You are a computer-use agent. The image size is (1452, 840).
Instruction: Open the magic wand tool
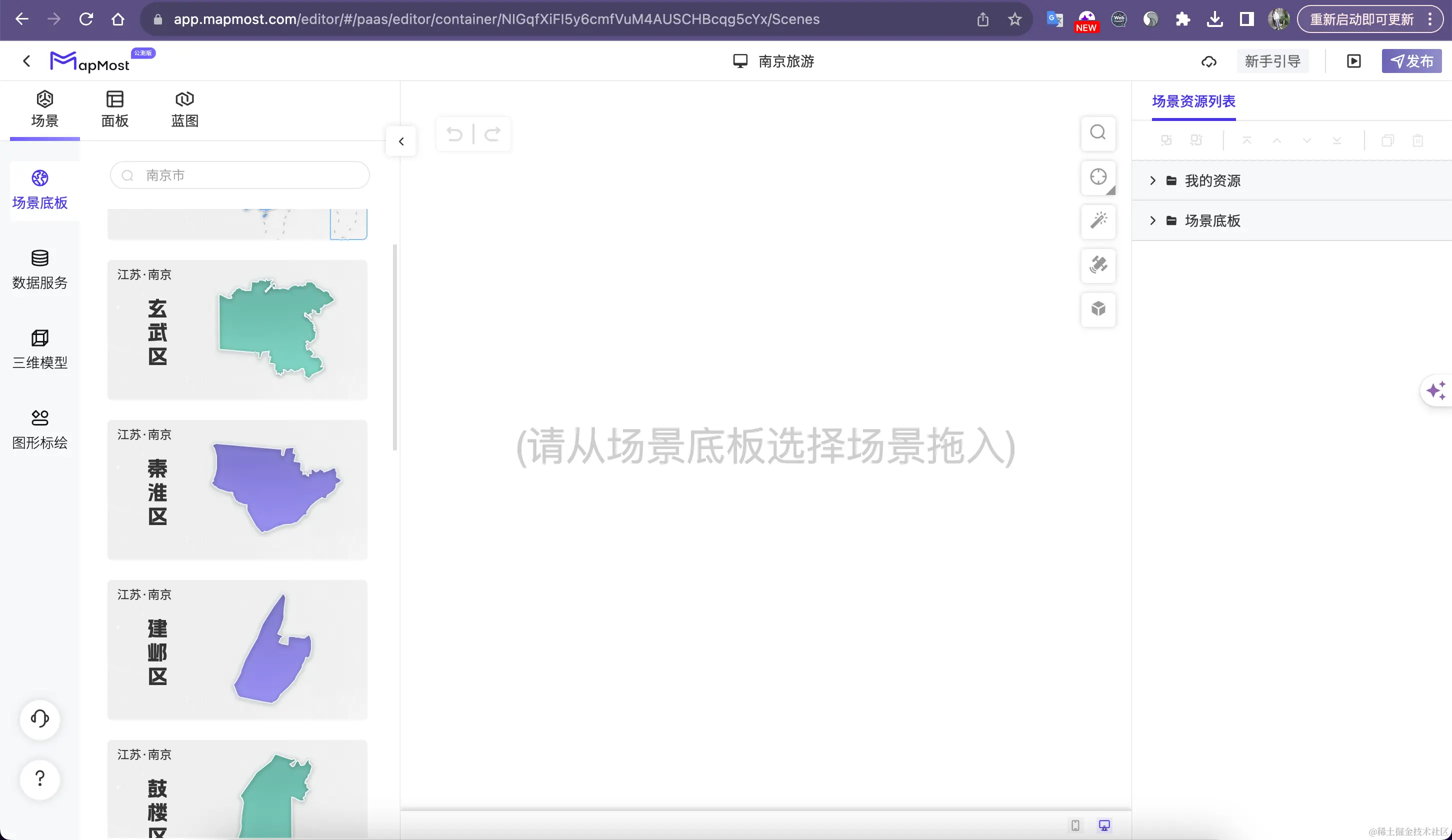1098,221
